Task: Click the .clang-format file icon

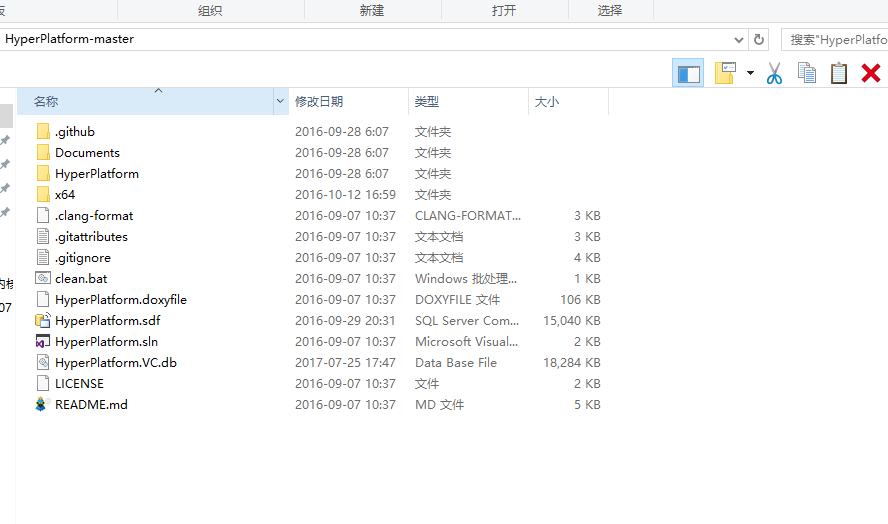Action: click(43, 215)
